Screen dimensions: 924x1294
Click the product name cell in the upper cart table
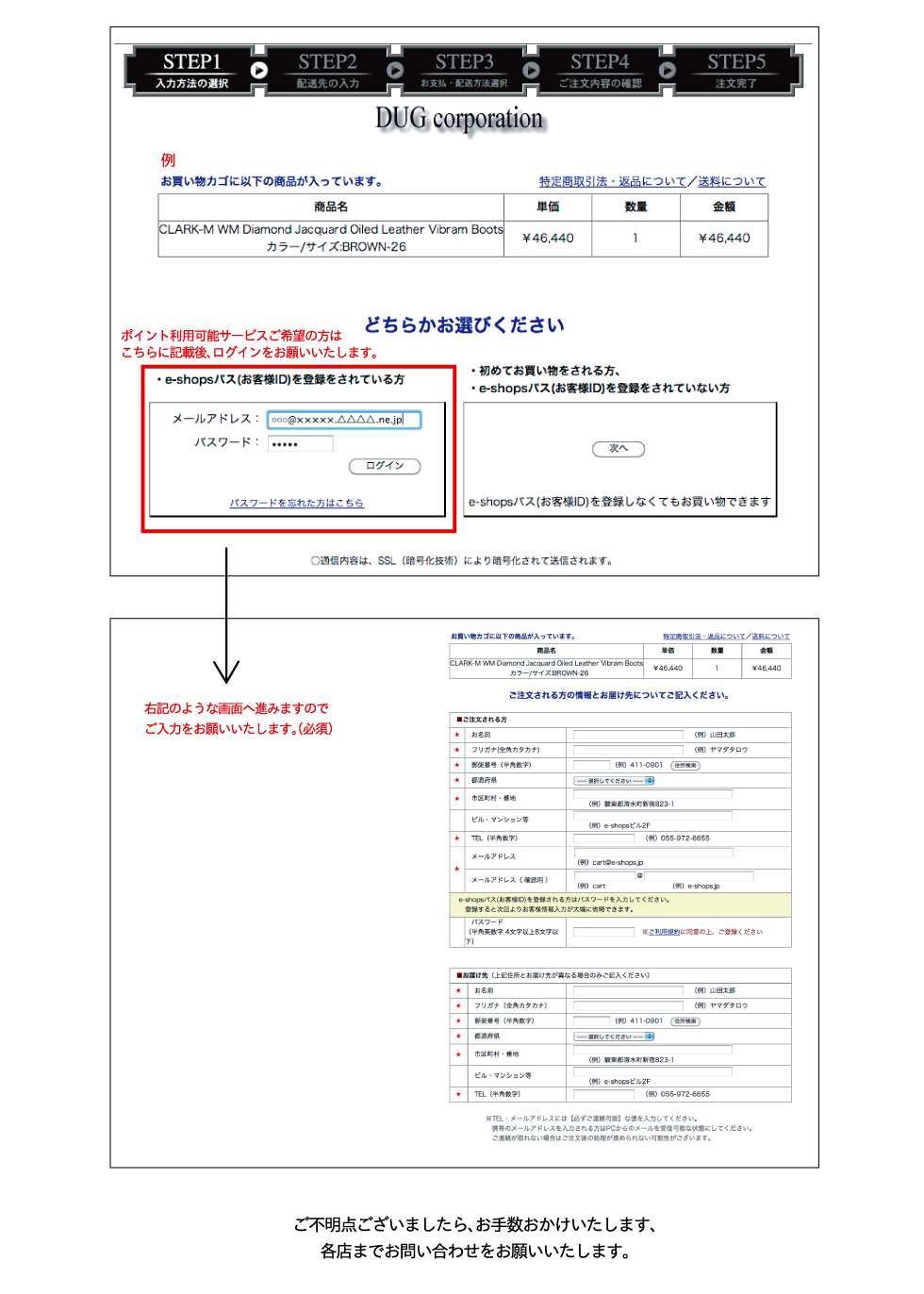[331, 238]
